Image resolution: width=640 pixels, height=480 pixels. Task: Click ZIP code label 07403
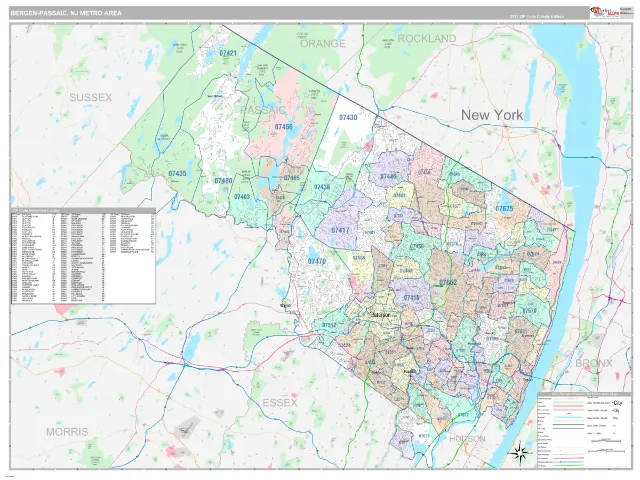[242, 197]
